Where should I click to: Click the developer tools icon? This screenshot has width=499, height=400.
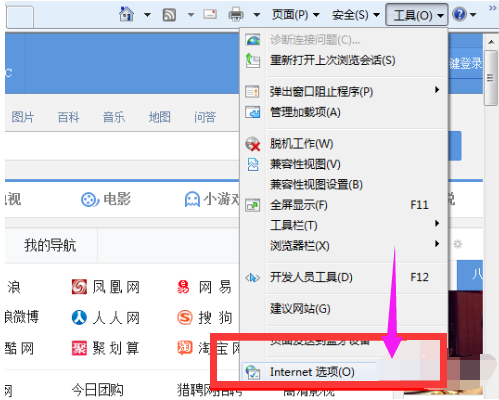[252, 277]
